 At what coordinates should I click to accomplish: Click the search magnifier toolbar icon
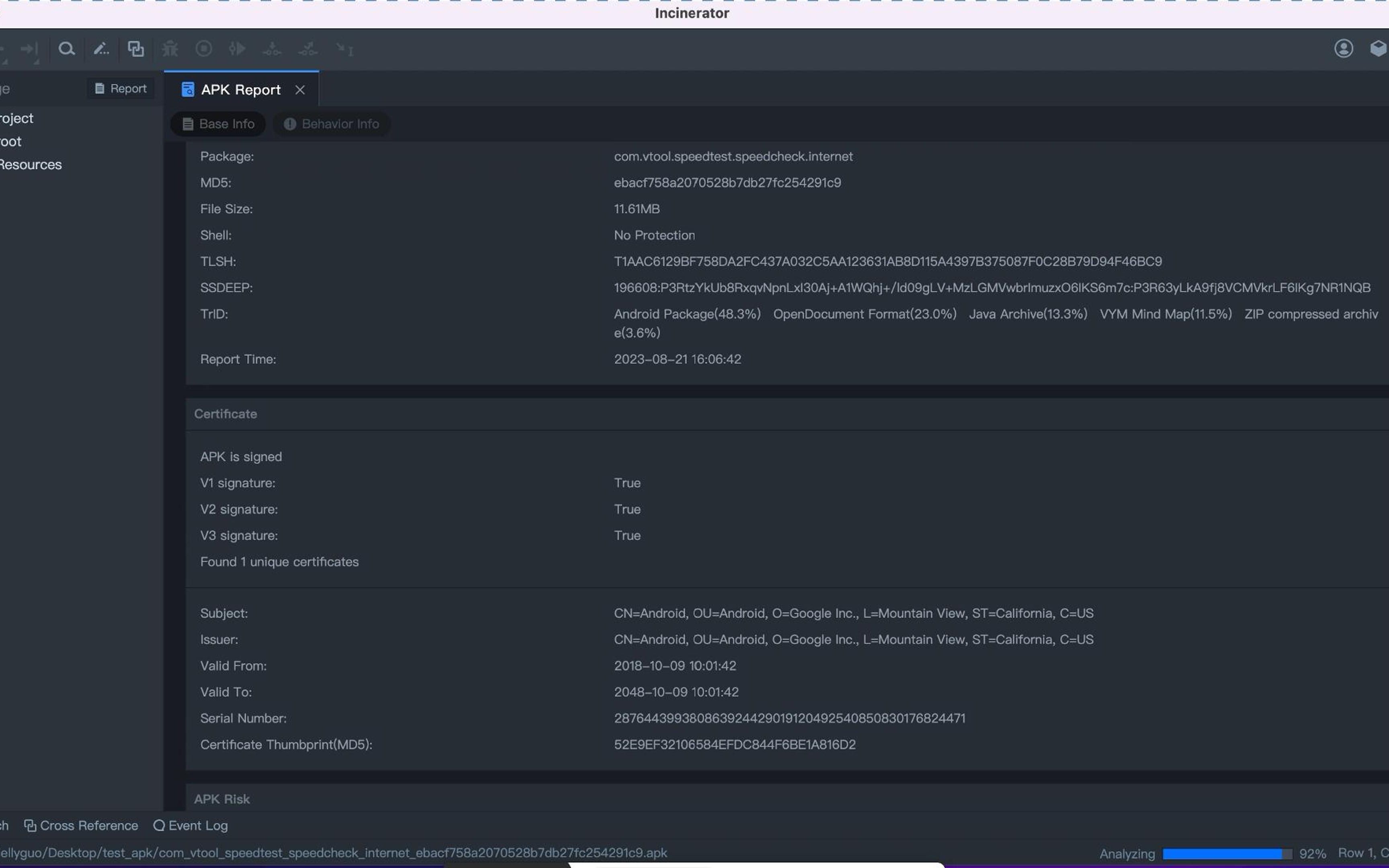click(x=67, y=49)
